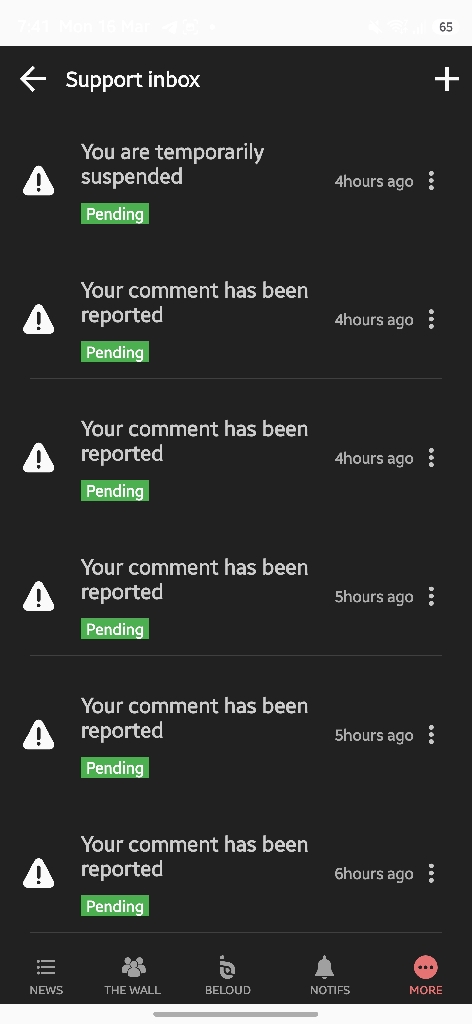Tap the bottom home gesture bar

click(x=236, y=1014)
